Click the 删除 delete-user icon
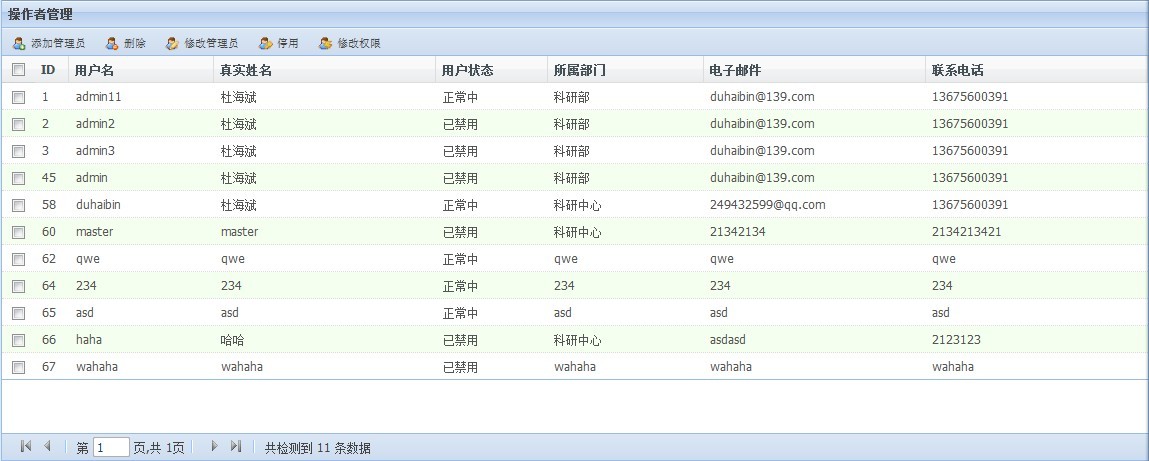Viewport: 1149px width, 461px height. click(112, 44)
